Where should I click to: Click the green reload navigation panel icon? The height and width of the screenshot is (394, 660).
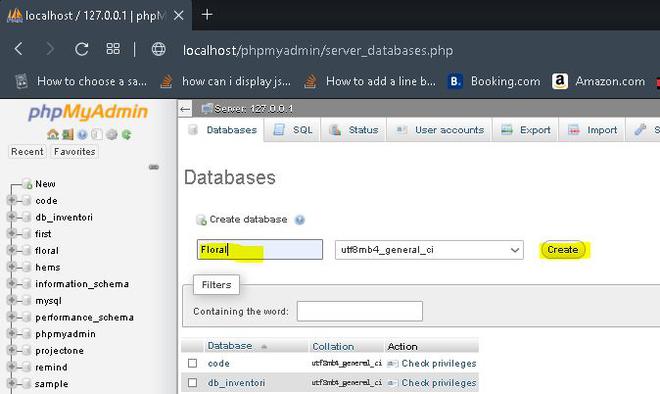tap(126, 135)
